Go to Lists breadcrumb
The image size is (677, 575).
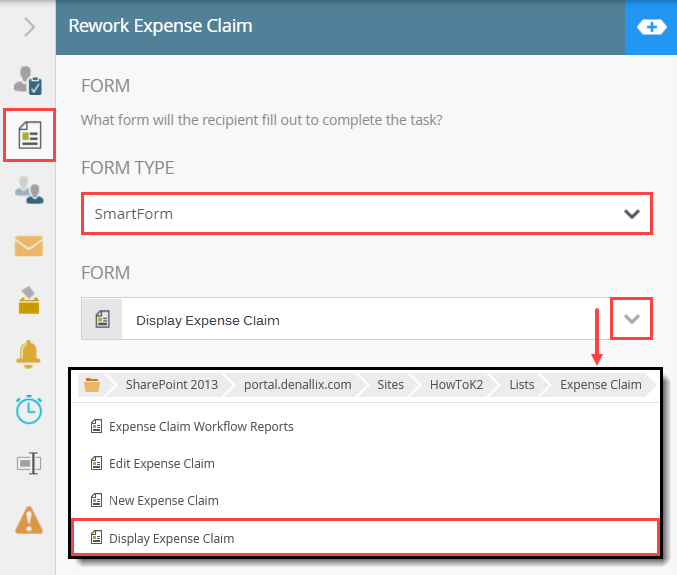tap(522, 384)
